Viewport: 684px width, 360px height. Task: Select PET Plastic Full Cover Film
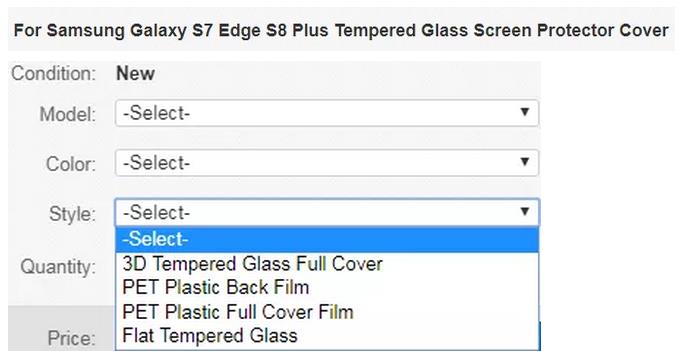327,312
